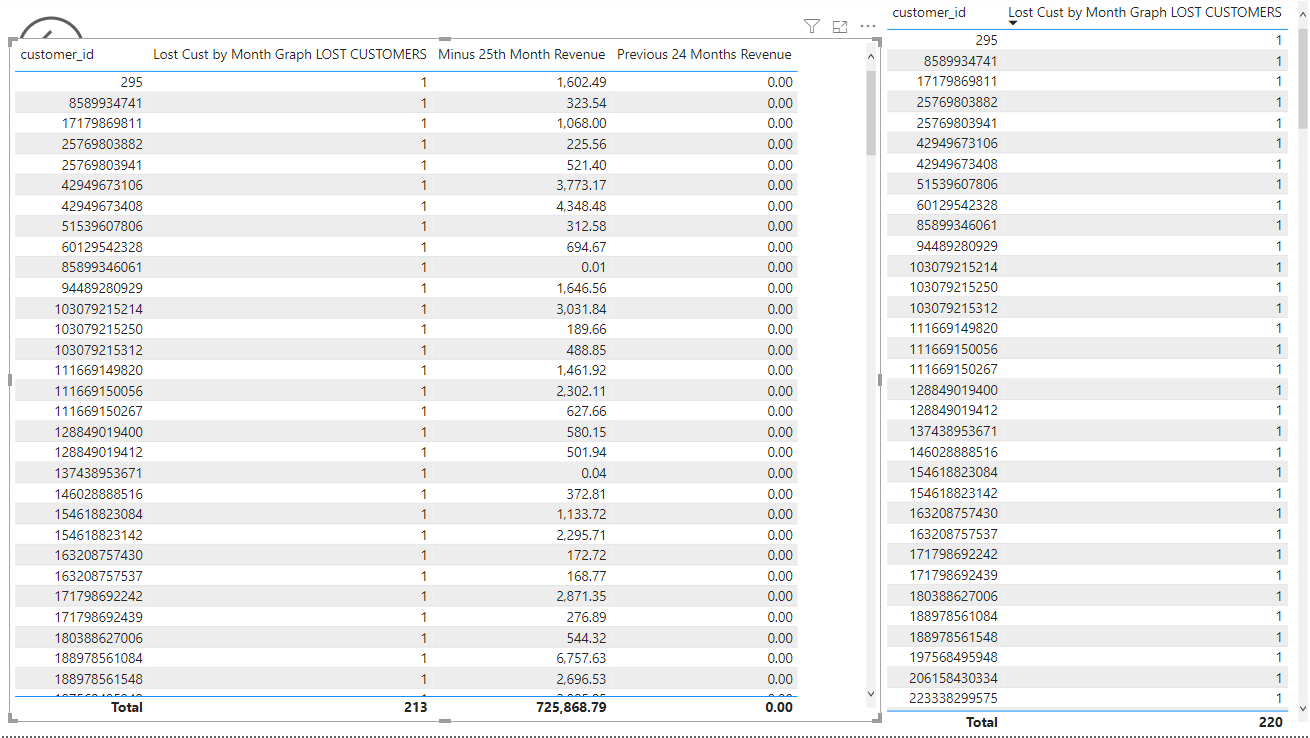Screen dimensions: 1310x738
Task: Click the Total label beside 220
Action: [981, 721]
